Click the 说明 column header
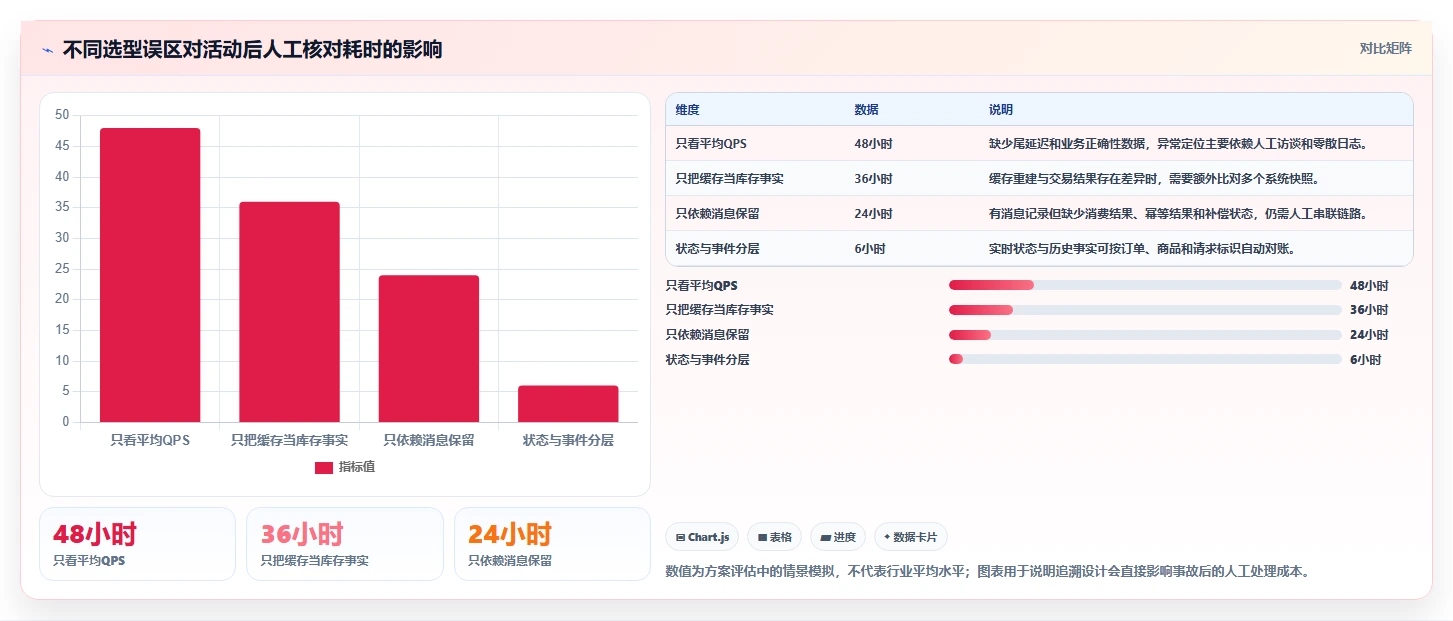The width and height of the screenshot is (1453, 621). click(1001, 110)
